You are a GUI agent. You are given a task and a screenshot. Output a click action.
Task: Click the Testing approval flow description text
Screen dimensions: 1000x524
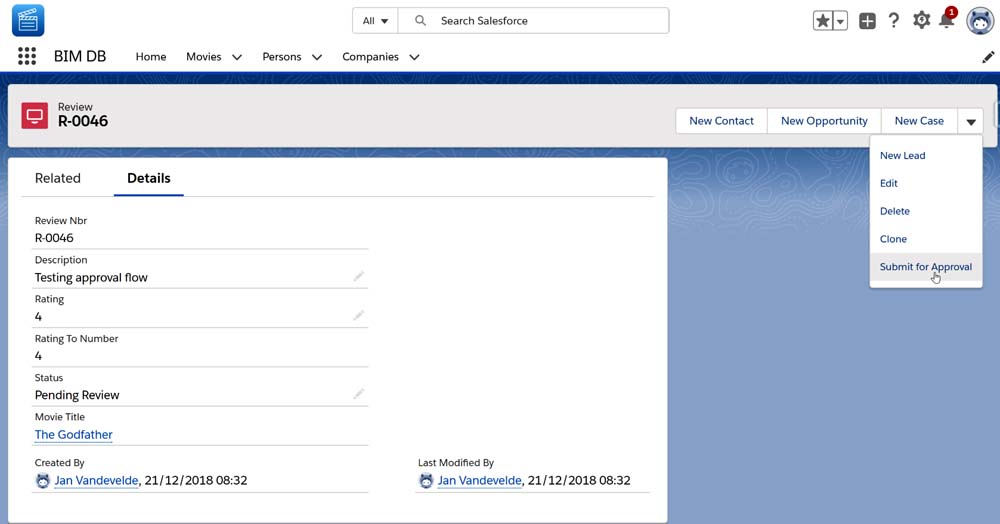click(x=91, y=277)
